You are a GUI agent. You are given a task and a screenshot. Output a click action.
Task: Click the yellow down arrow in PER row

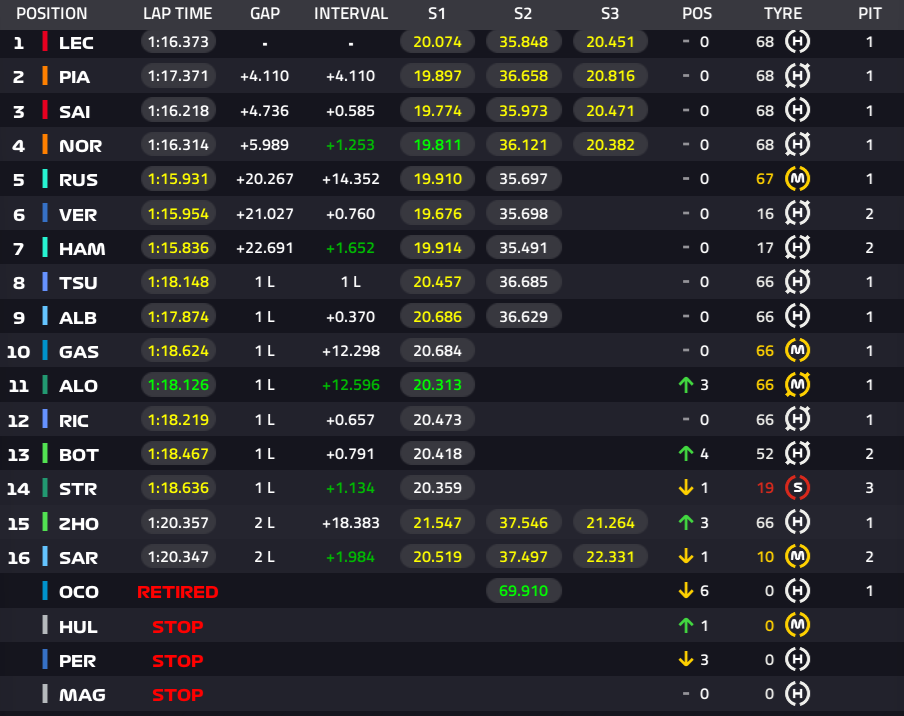click(685, 660)
